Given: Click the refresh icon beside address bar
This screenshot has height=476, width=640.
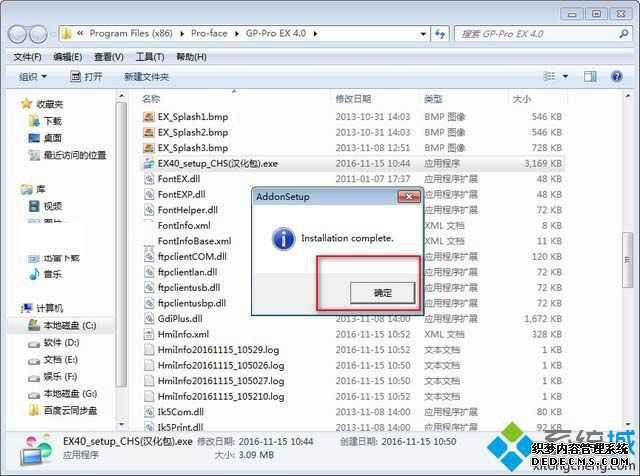Looking at the screenshot, I should click(440, 33).
